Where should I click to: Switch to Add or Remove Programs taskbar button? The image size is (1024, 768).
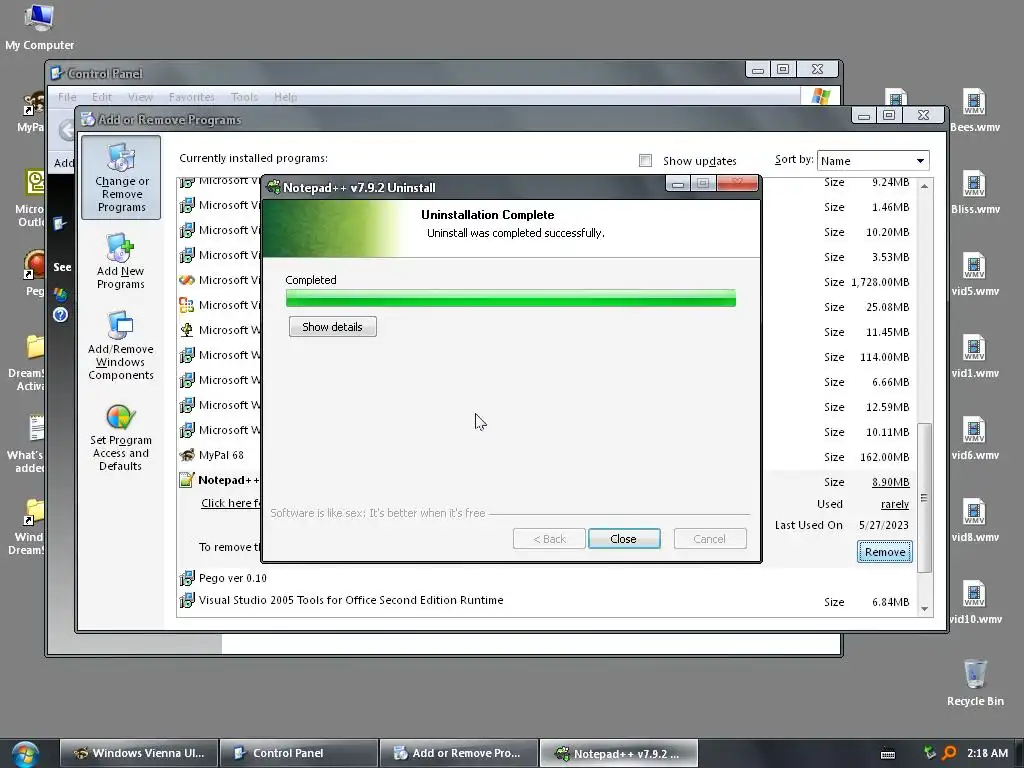[x=458, y=753]
